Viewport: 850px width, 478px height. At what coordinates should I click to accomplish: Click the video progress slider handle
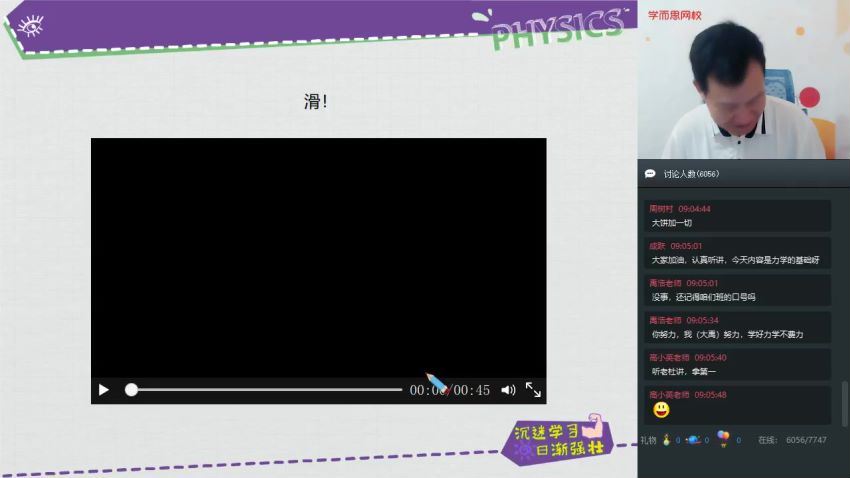click(131, 390)
